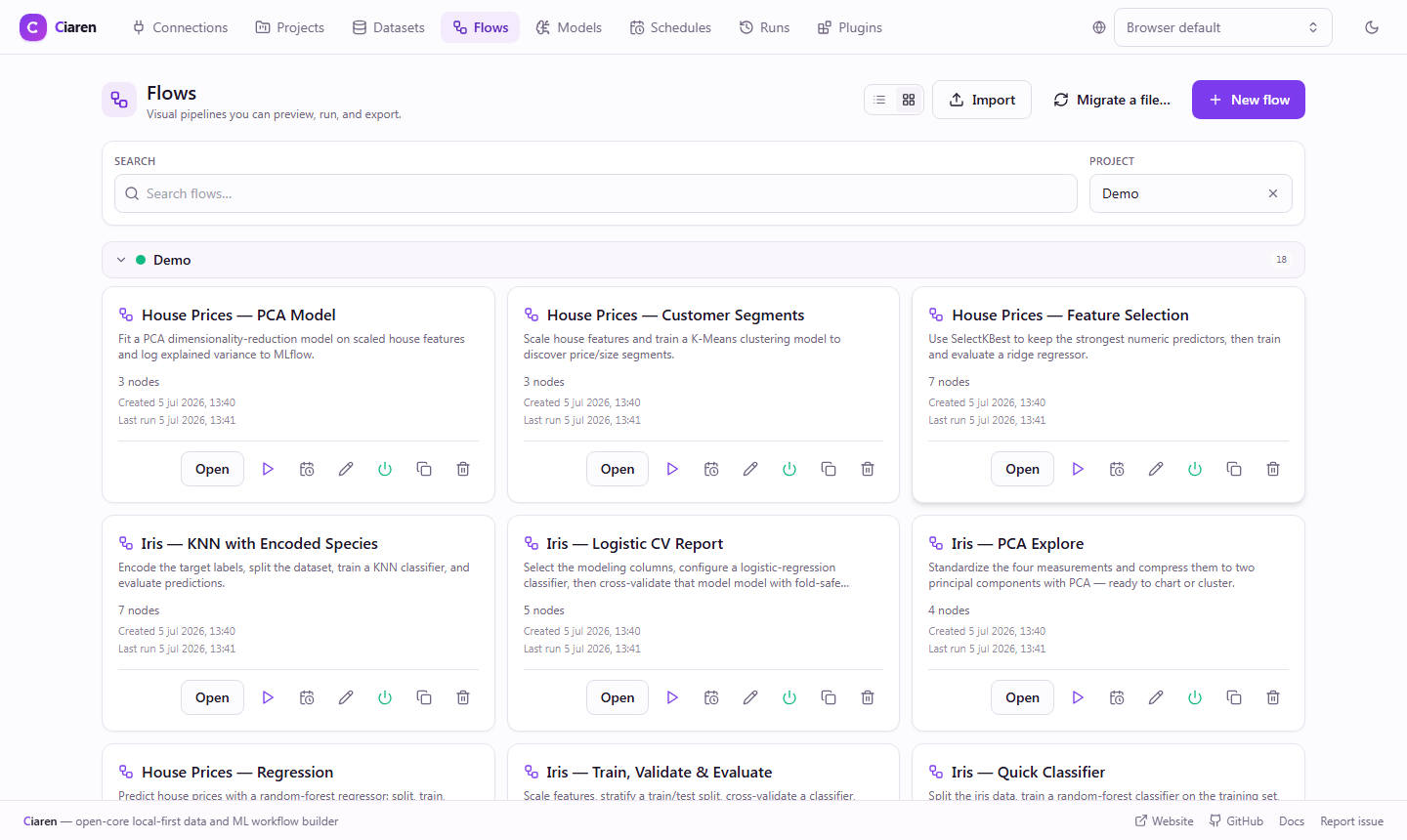Open the Project filter combo box
Screen dimensions: 1407x840
tap(1190, 193)
